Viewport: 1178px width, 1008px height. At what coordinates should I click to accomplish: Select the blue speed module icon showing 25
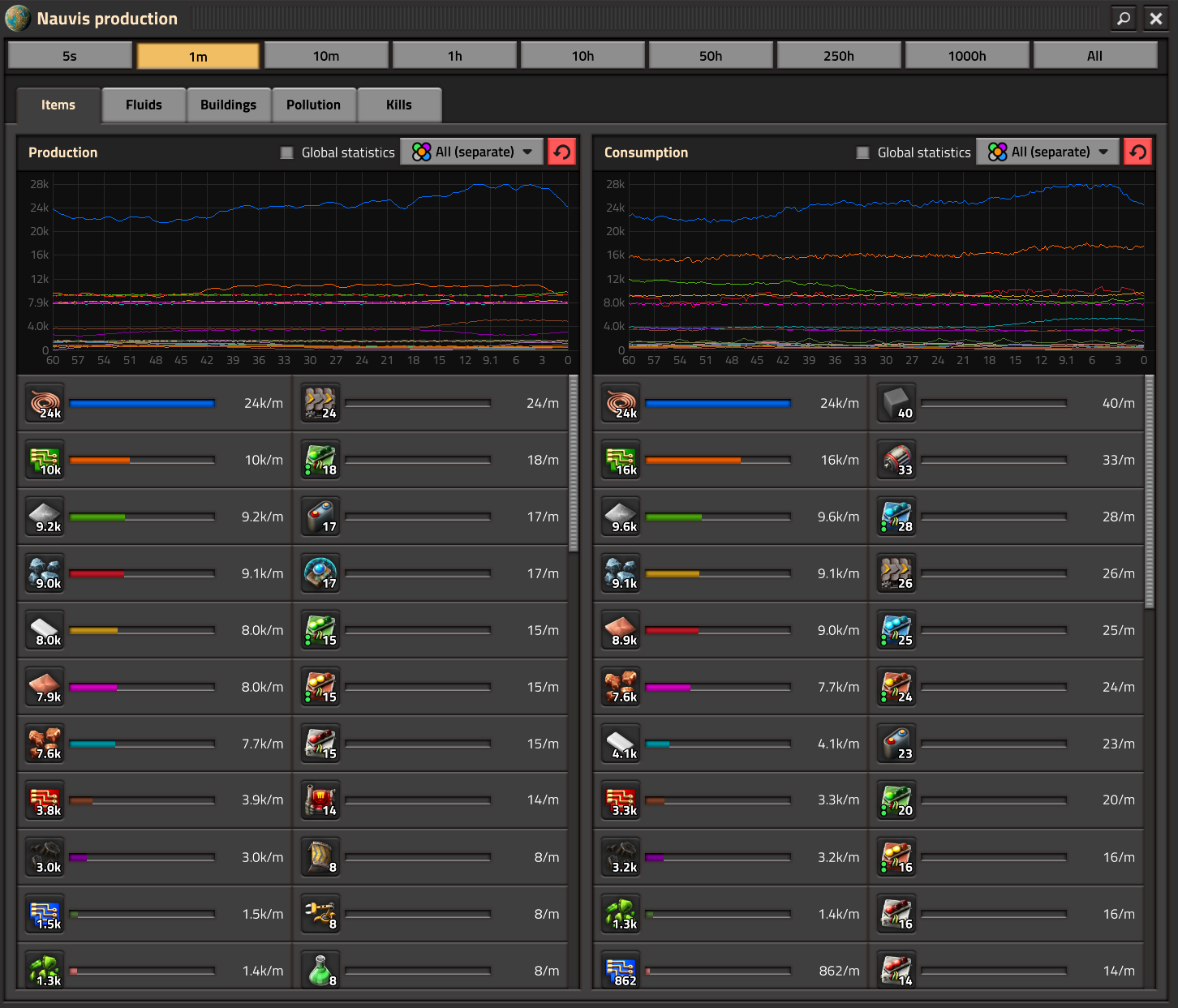coord(896,630)
